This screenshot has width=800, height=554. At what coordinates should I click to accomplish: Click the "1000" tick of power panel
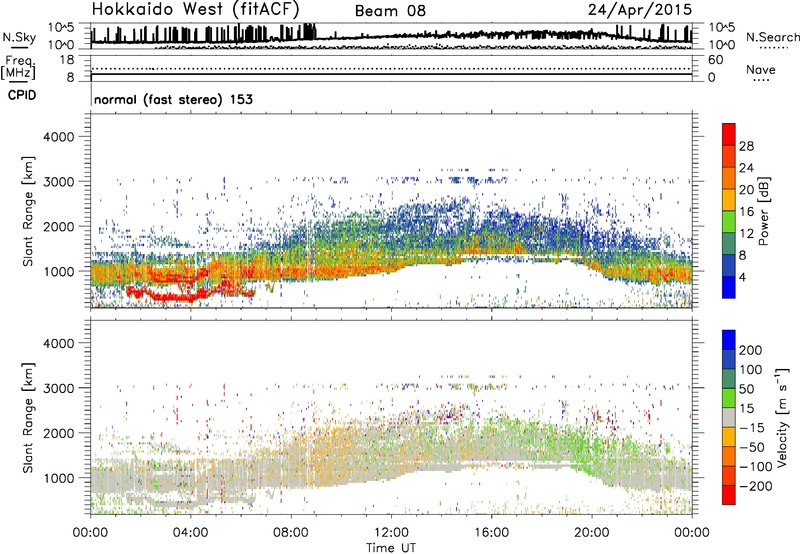click(x=58, y=271)
